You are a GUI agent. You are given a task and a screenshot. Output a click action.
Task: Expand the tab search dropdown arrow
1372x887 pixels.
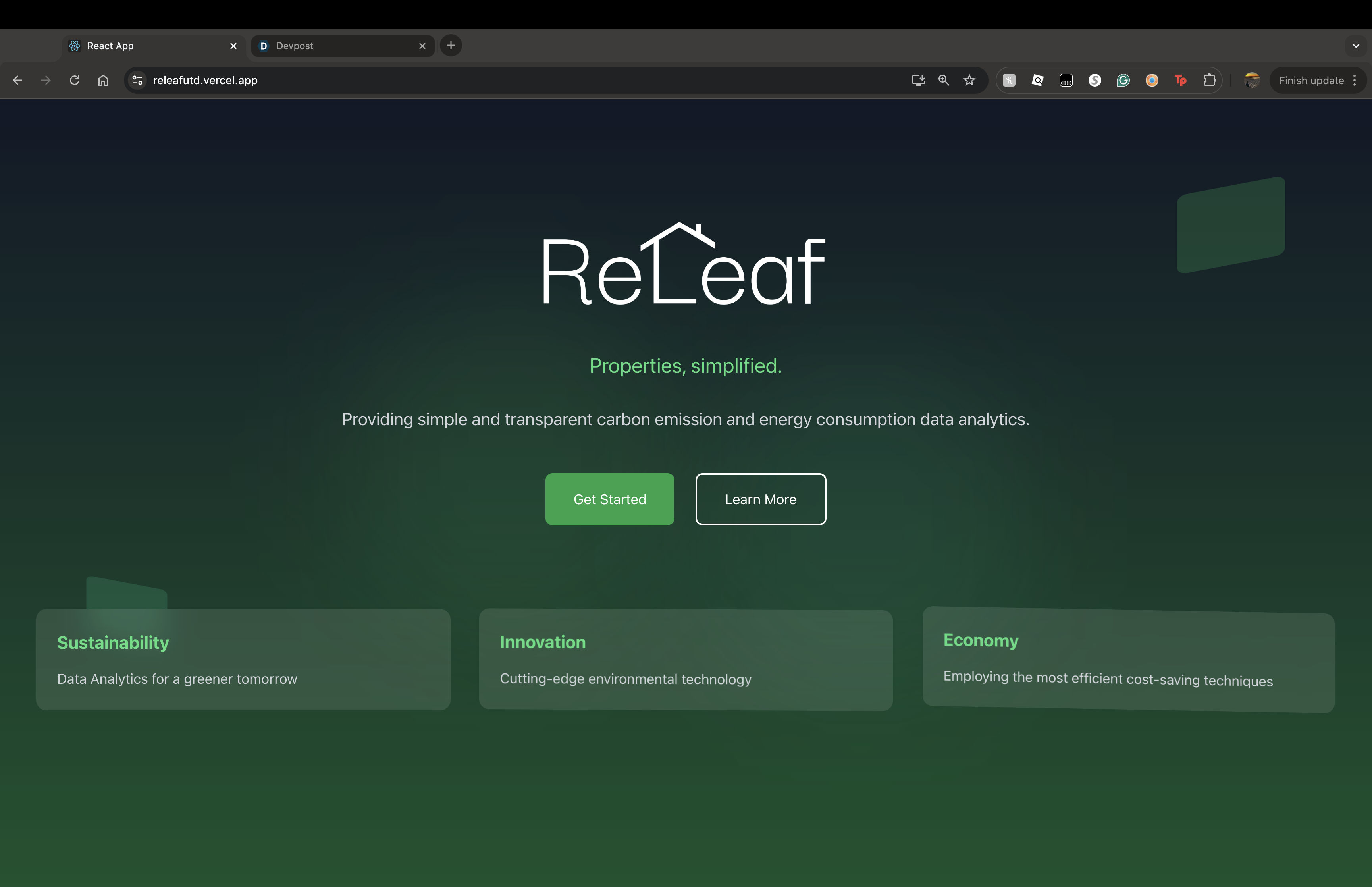[x=1356, y=46]
